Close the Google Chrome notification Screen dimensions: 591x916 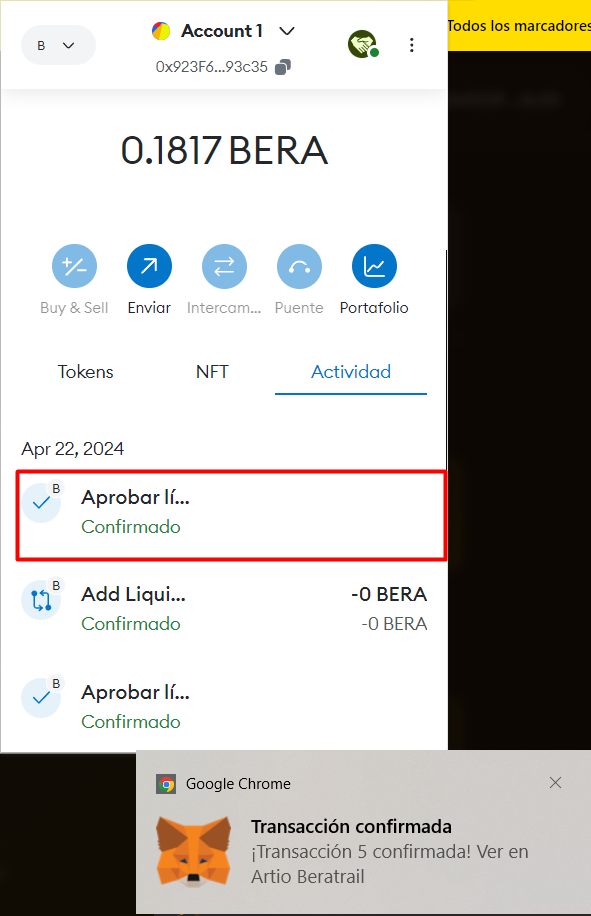pyautogui.click(x=555, y=783)
